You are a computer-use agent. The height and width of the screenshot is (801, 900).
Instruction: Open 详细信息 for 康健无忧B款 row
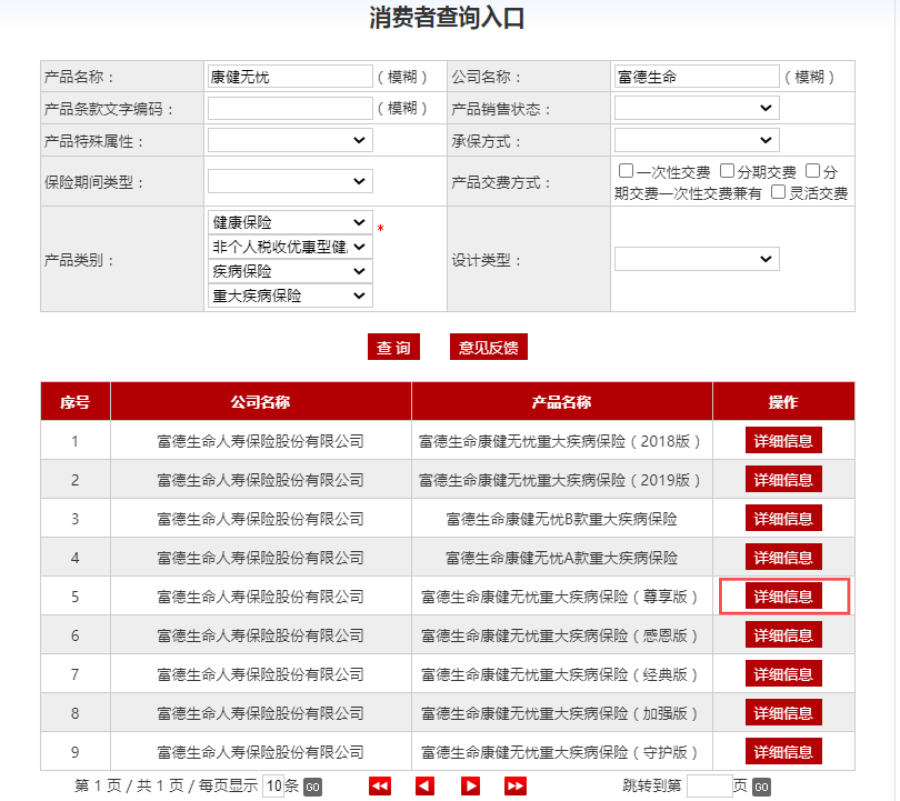tap(783, 518)
